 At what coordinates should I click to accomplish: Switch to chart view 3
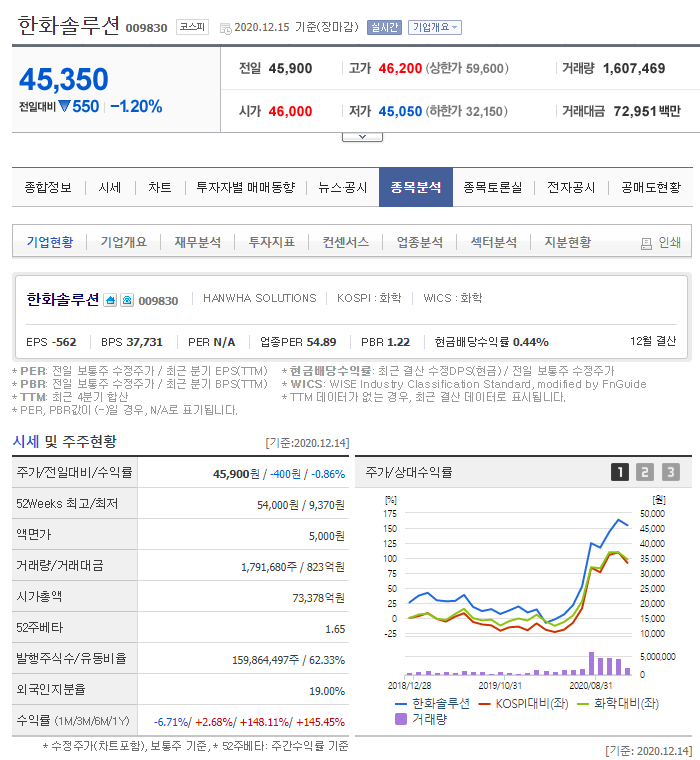670,472
